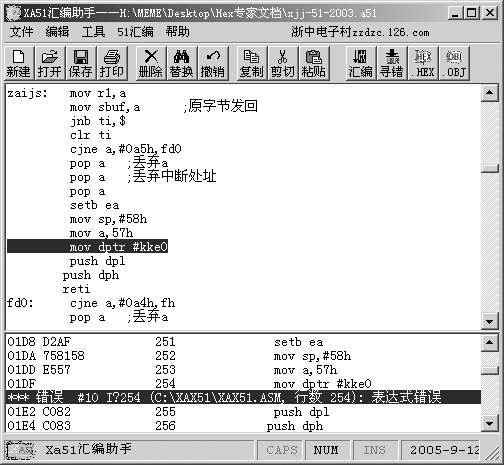Print using the 打印 toolbar icon

(x=112, y=63)
